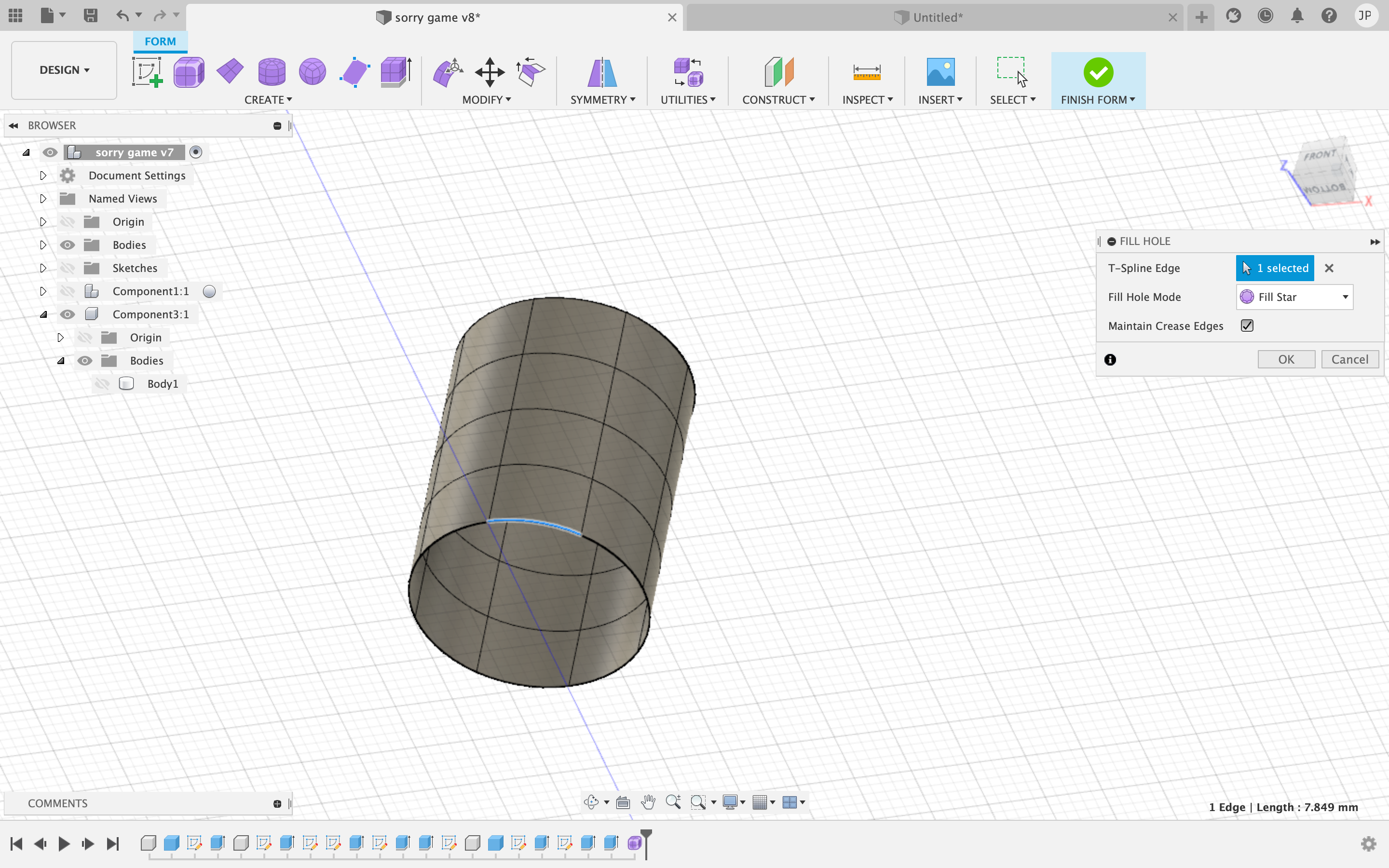Expand the Bodies folder under Component3:1
1389x868 pixels.
point(60,360)
